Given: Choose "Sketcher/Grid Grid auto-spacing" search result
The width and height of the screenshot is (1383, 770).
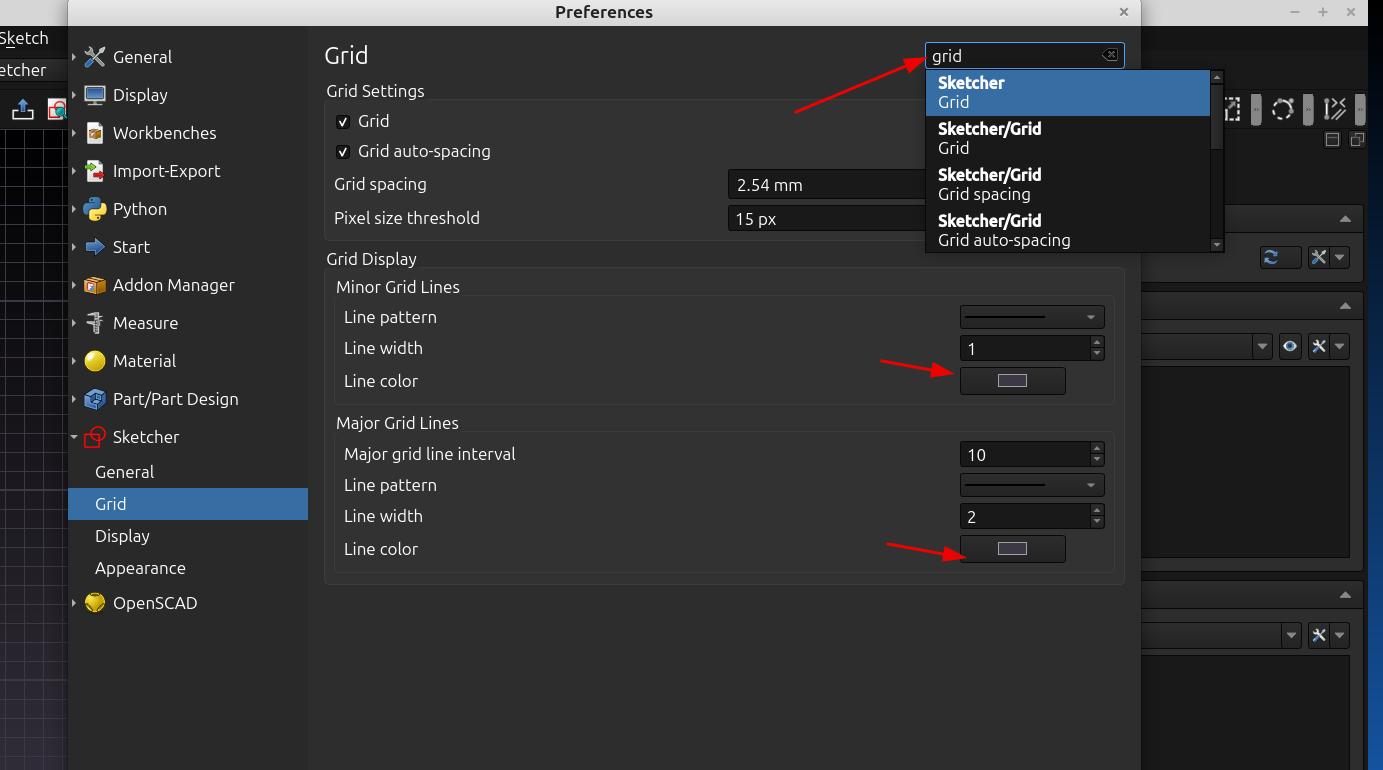Looking at the screenshot, I should click(x=1068, y=230).
